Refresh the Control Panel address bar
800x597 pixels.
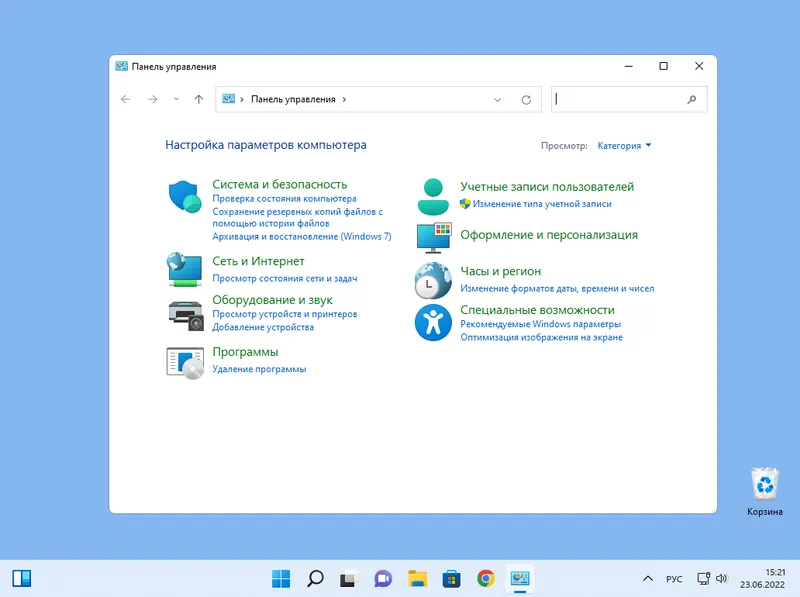tap(526, 100)
